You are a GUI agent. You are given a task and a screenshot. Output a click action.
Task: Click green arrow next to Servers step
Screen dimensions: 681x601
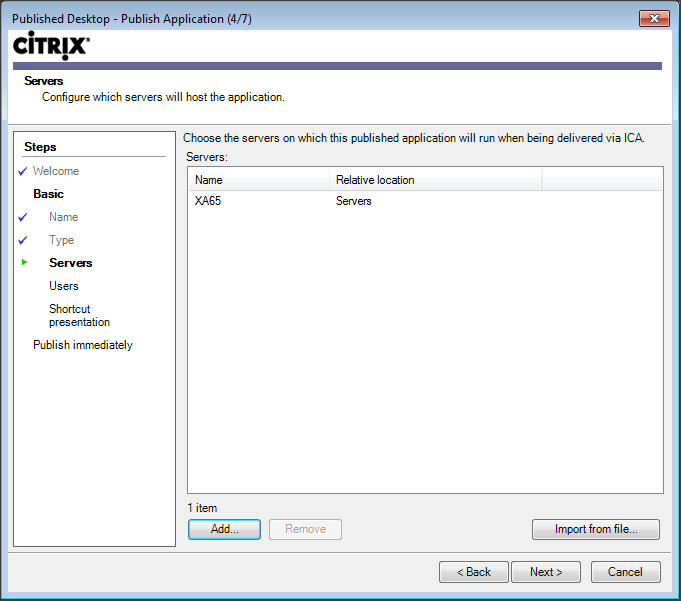point(23,263)
